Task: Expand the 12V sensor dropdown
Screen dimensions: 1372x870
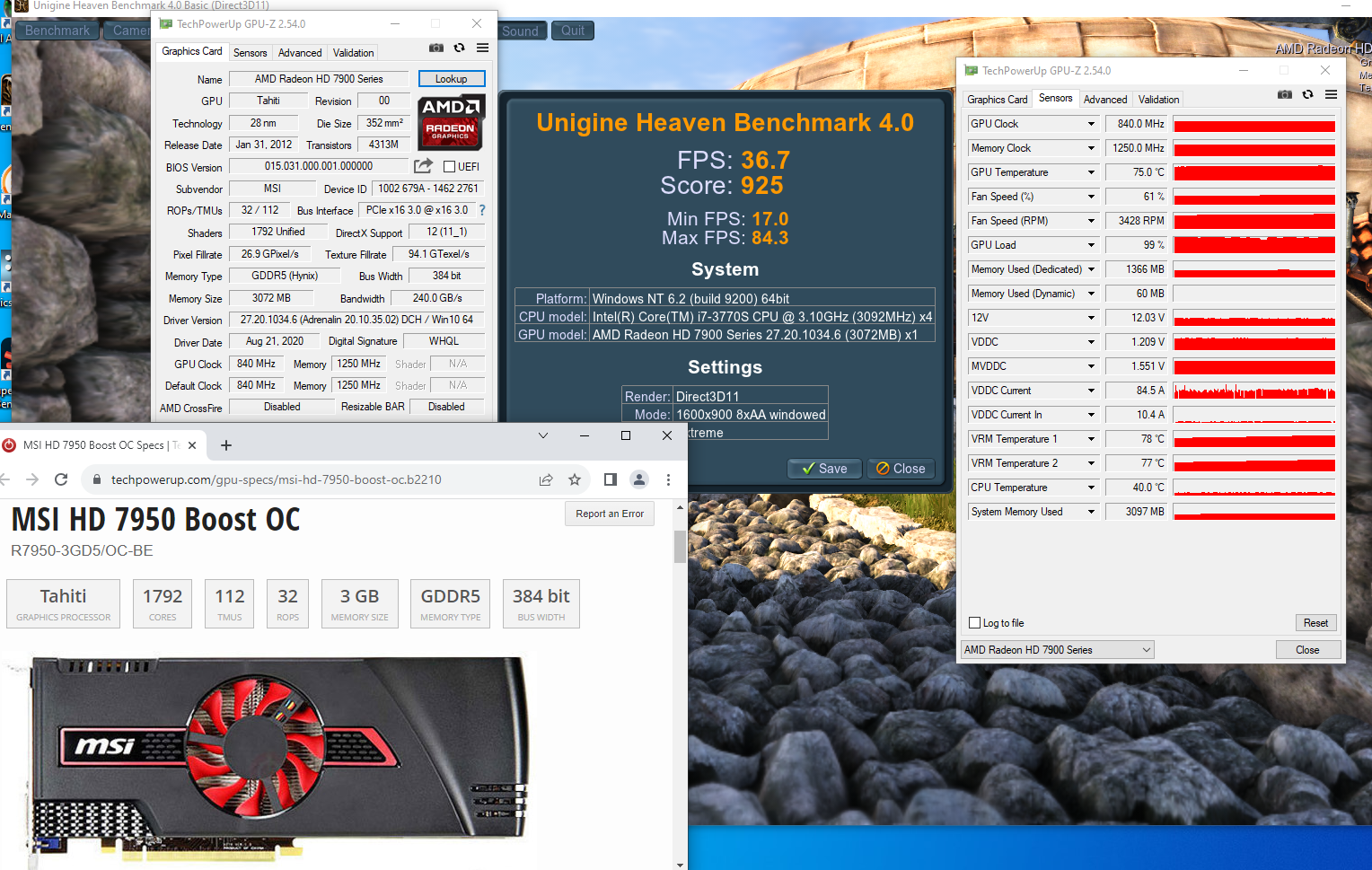Action: coord(1092,318)
